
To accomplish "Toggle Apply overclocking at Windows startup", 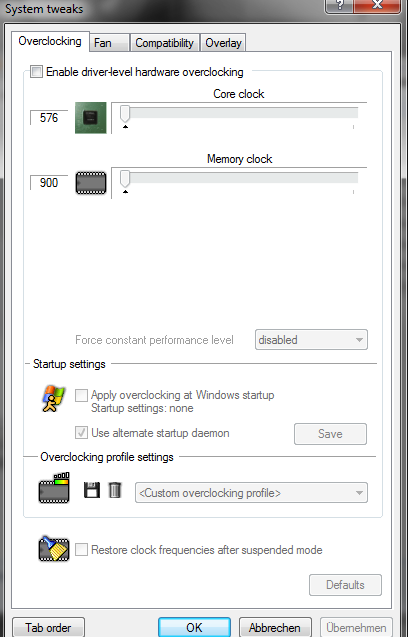I will 81,395.
